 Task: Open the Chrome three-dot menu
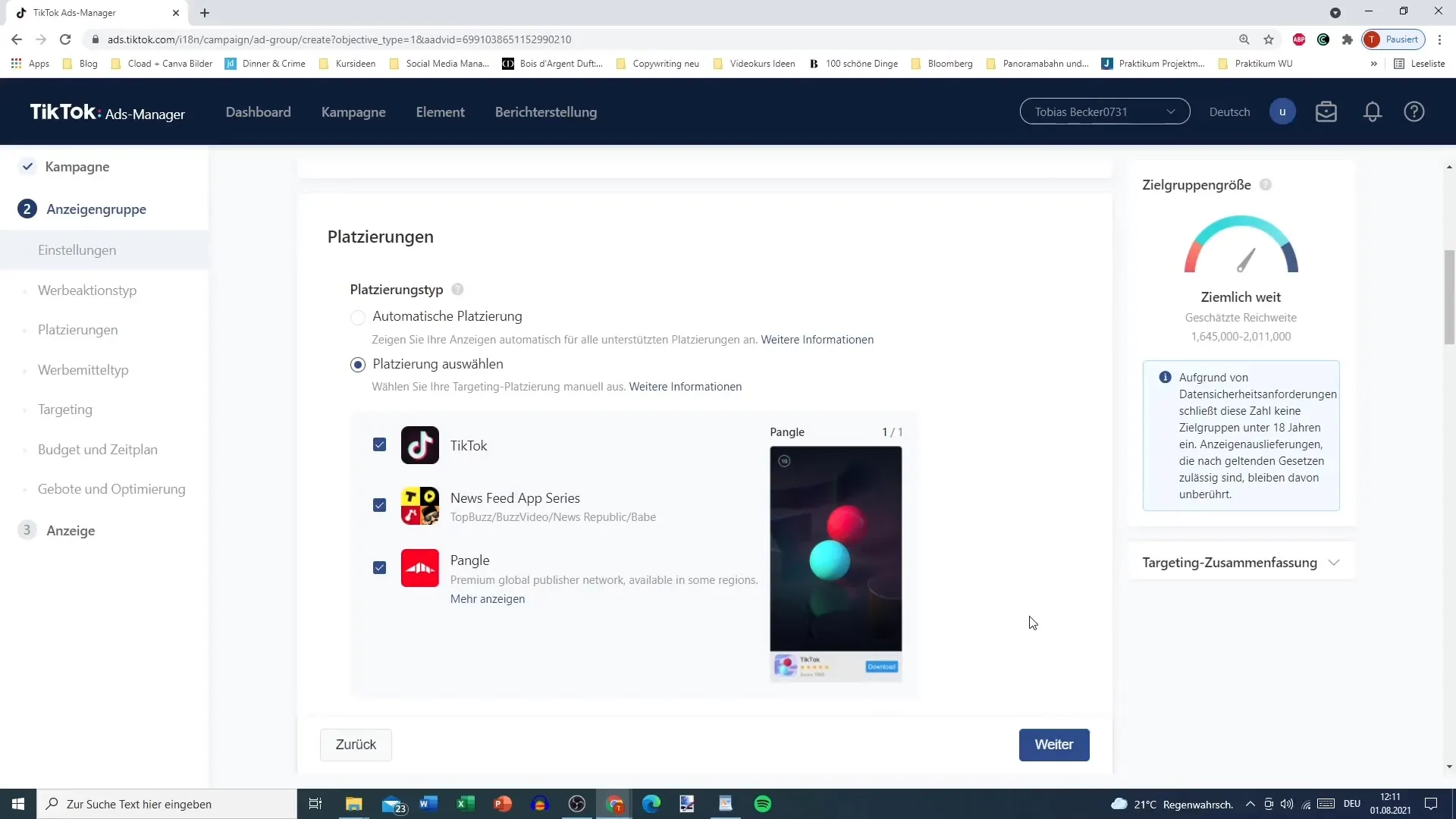(1439, 39)
